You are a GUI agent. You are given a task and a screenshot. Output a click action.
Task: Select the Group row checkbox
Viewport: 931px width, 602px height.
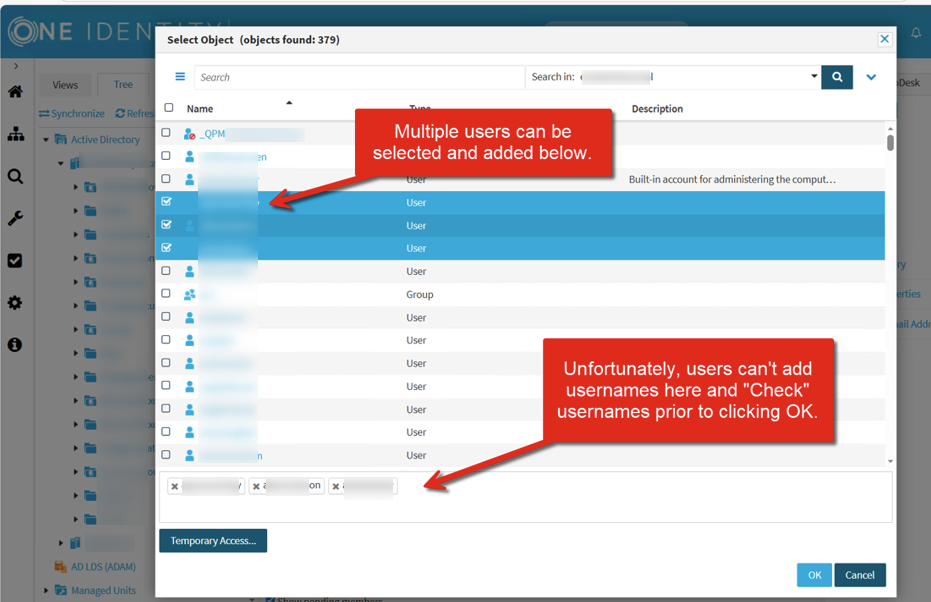(167, 294)
